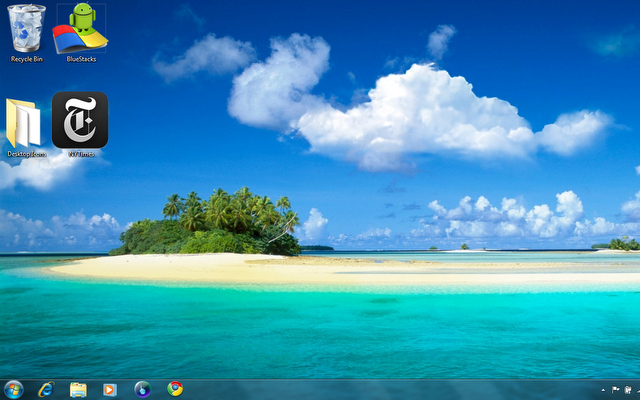Click the "Recycle Bin" text label
Image resolution: width=640 pixels, height=400 pixels.
click(26, 59)
